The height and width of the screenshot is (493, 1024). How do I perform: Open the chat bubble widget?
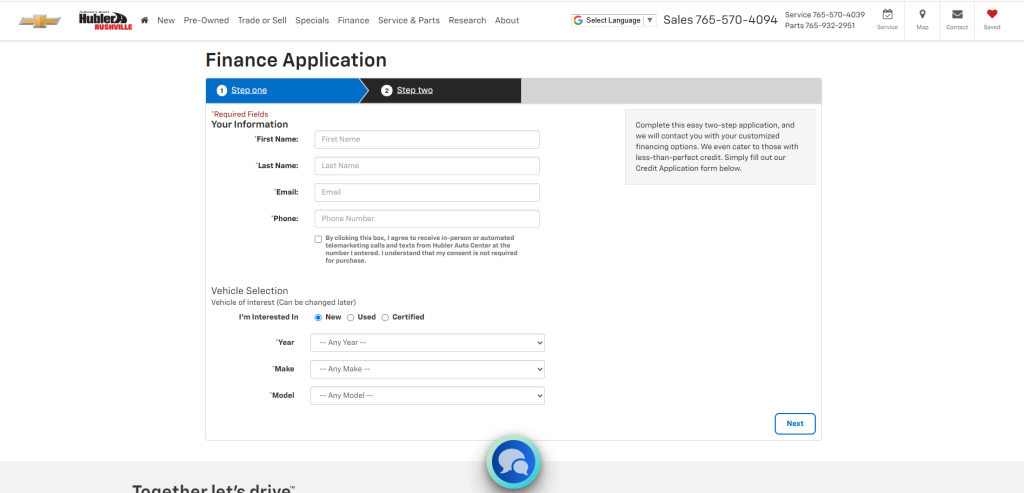coord(513,462)
